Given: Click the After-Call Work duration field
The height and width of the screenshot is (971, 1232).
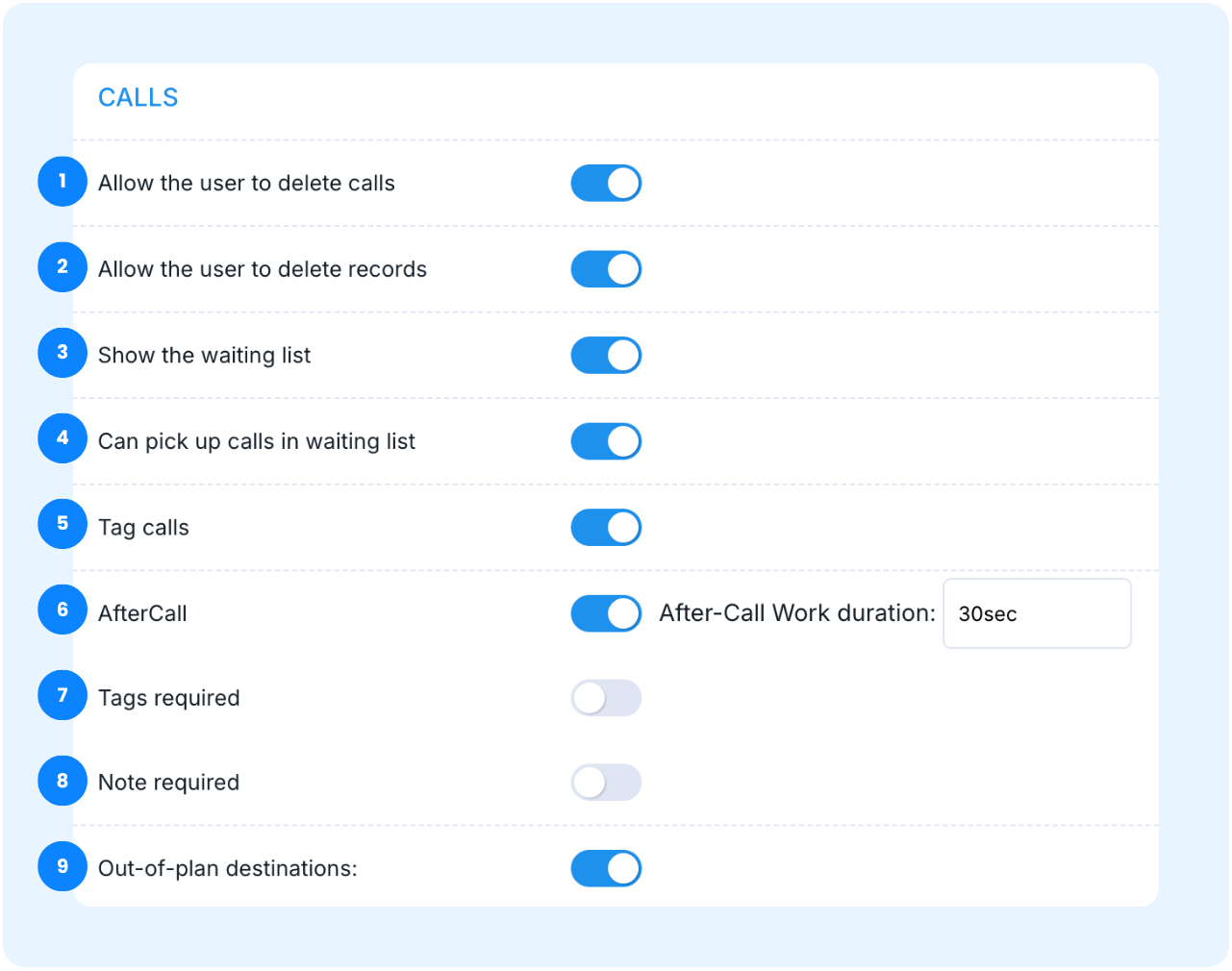Looking at the screenshot, I should [1036, 613].
